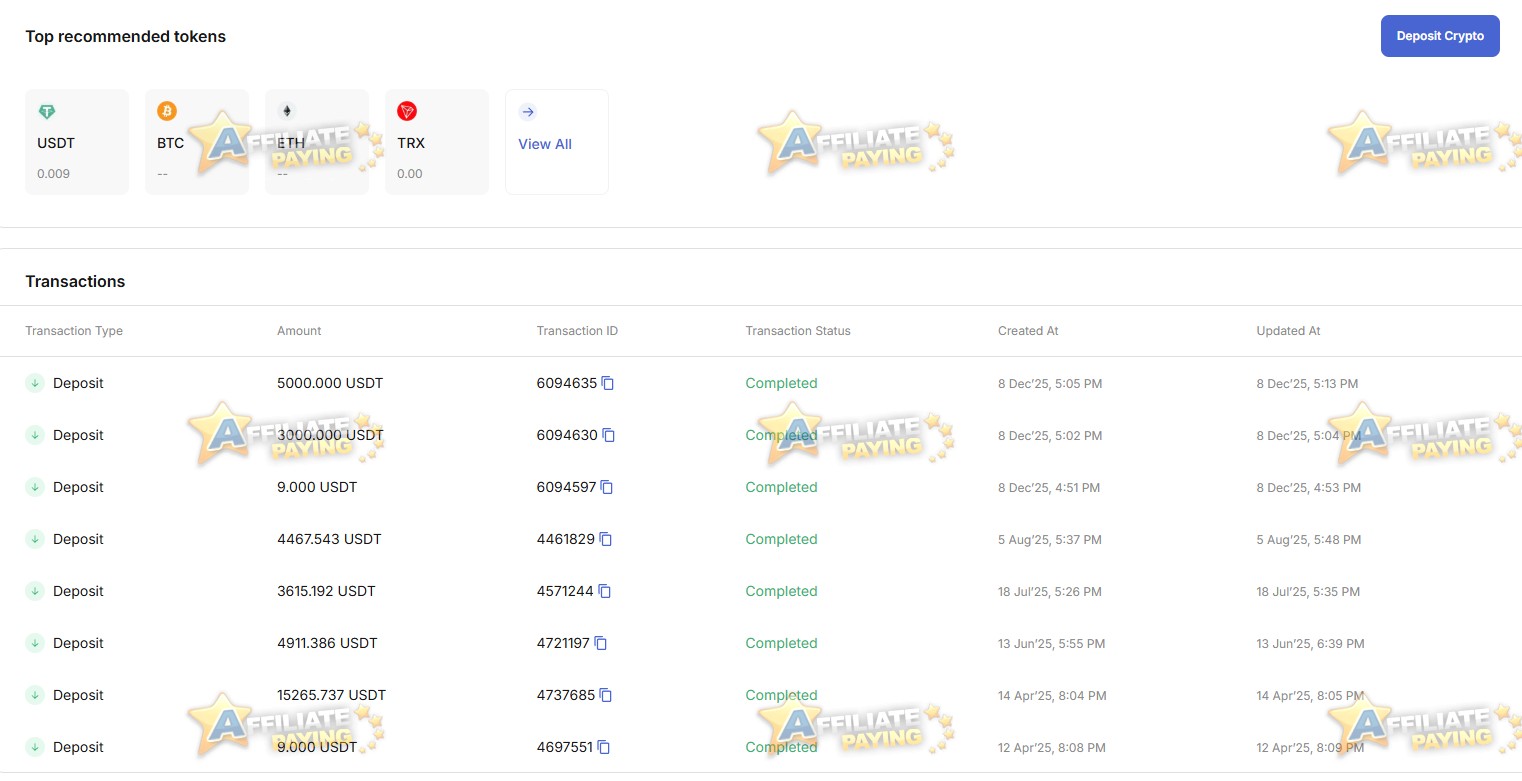Click the Transaction ID column header

(577, 331)
